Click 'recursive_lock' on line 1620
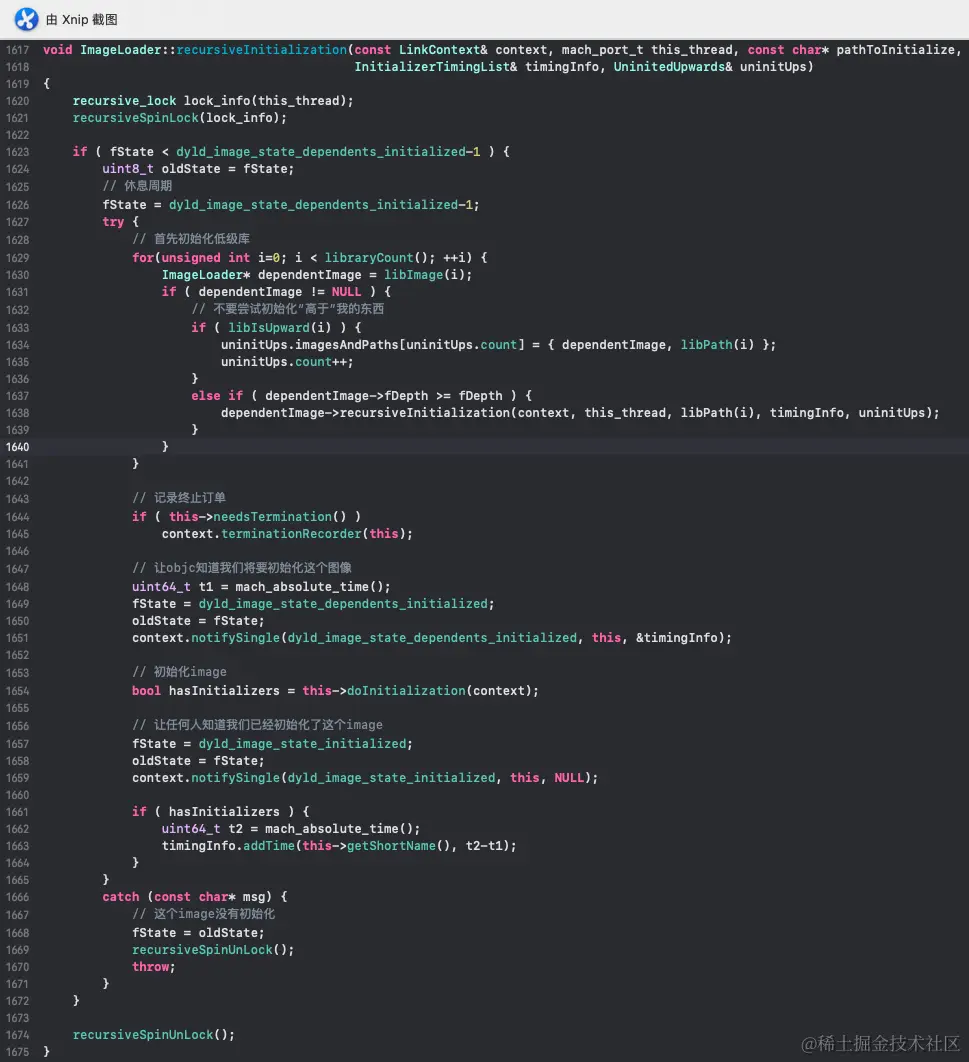969x1062 pixels. point(125,101)
